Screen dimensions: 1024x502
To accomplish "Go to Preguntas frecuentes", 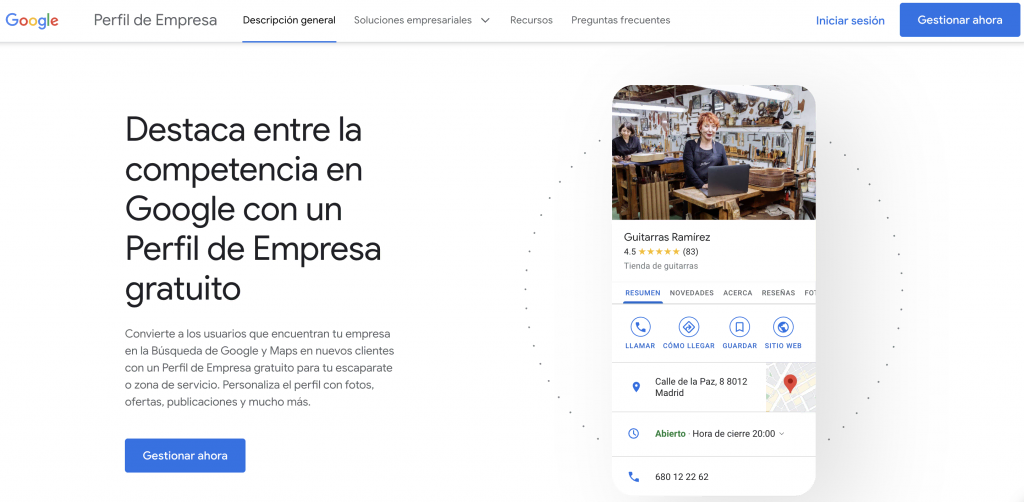I will pyautogui.click(x=620, y=20).
